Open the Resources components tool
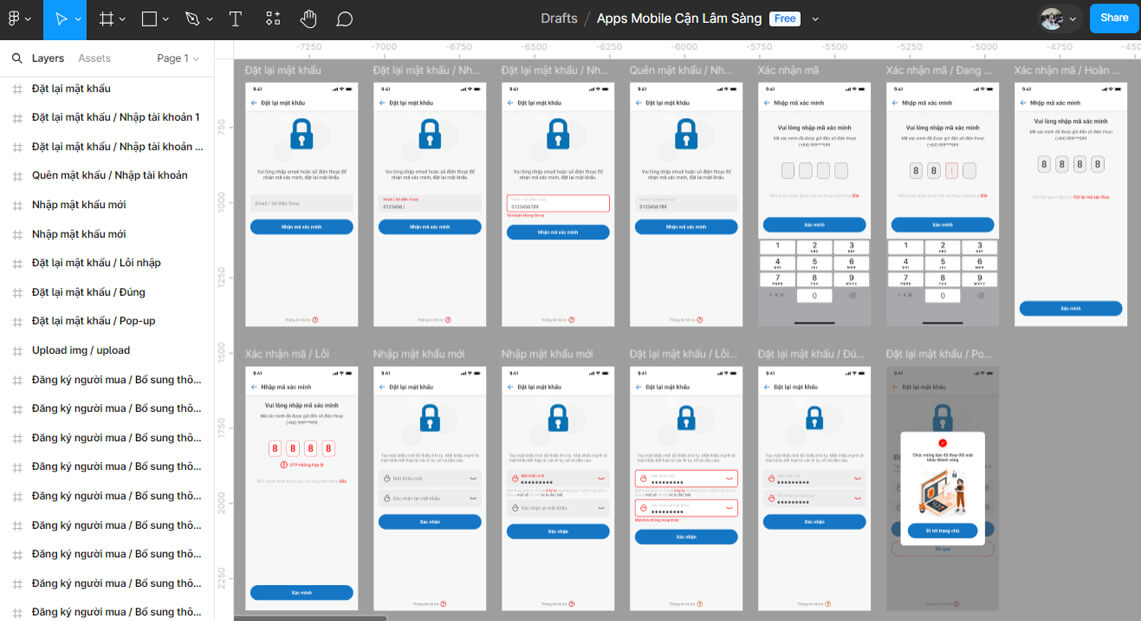Screen dimensions: 1141x621 pos(273,18)
